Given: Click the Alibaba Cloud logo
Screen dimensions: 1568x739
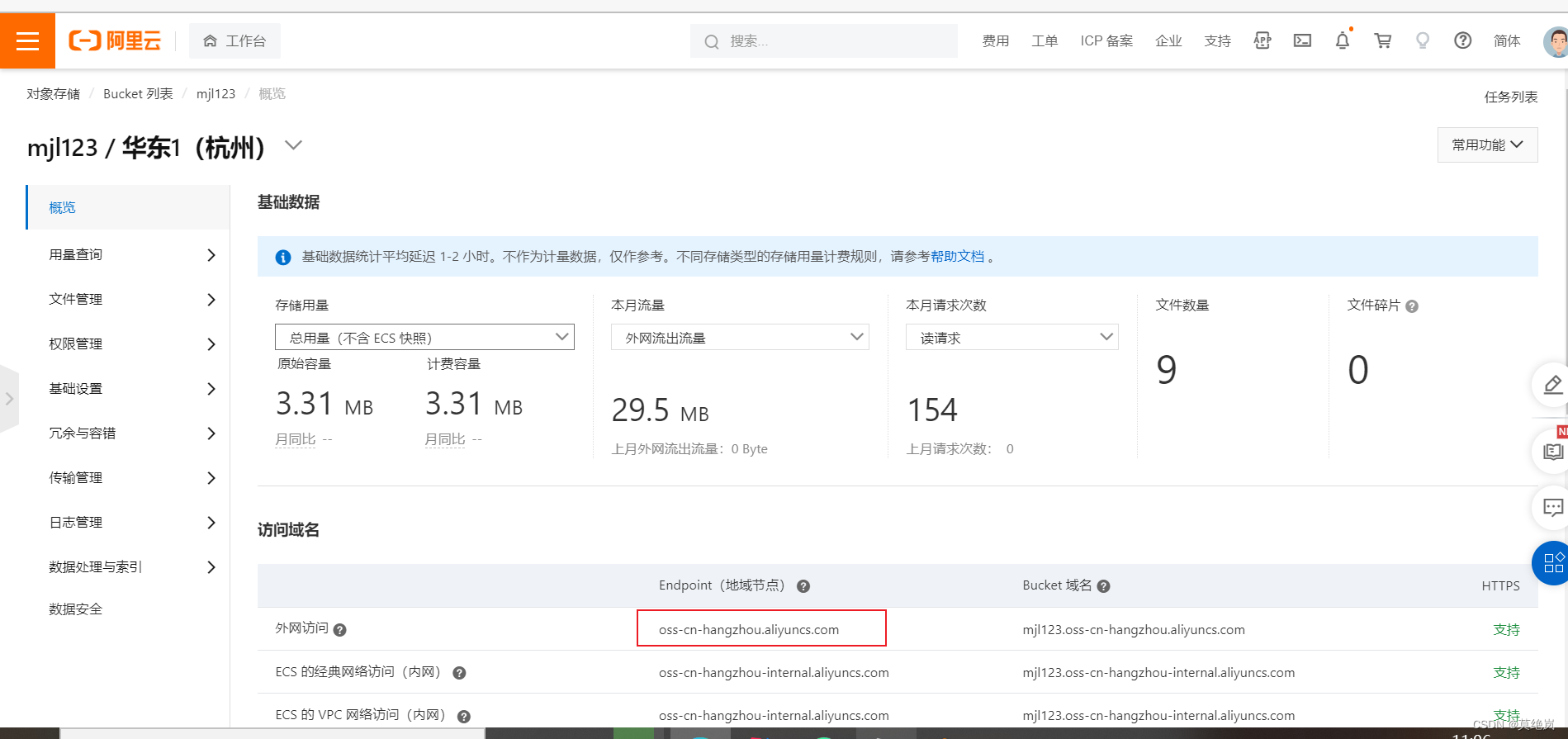Looking at the screenshot, I should pyautogui.click(x=115, y=40).
